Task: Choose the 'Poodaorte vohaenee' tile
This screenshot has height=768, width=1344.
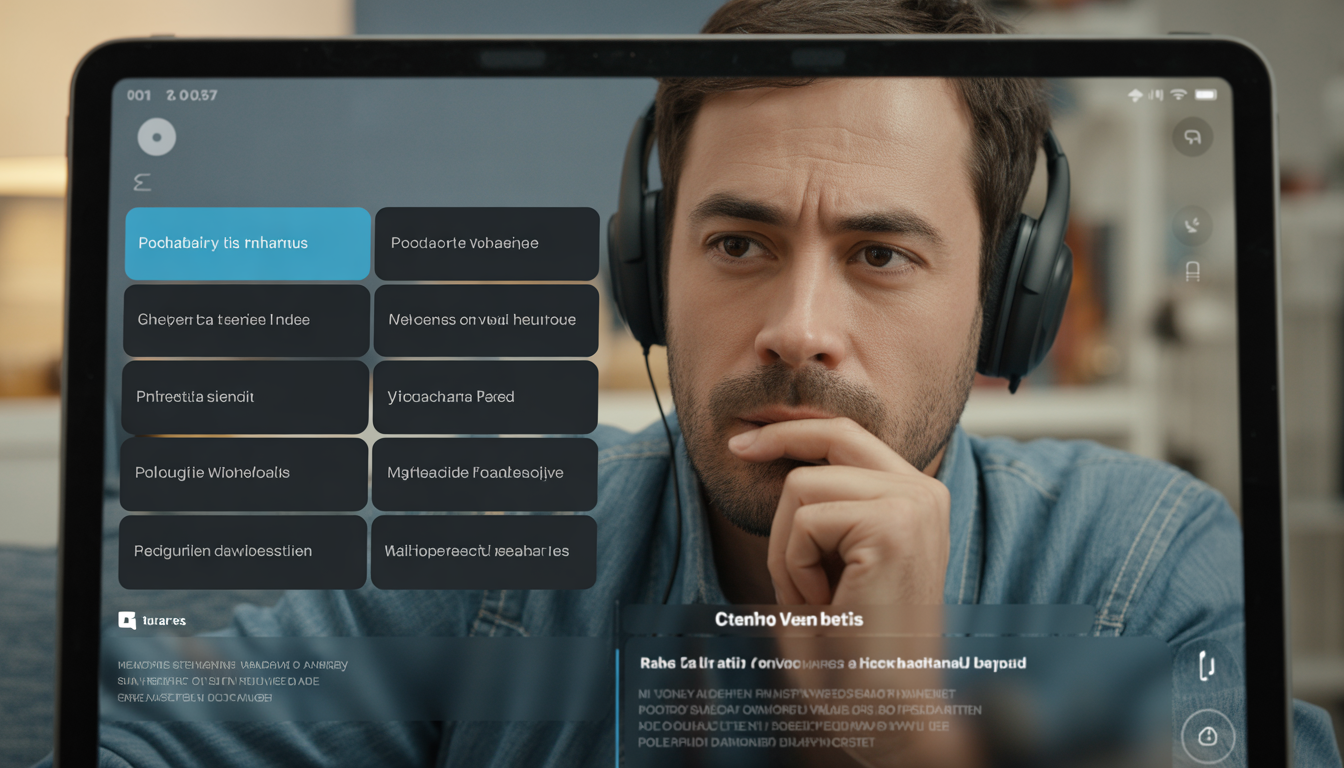Action: coord(486,243)
